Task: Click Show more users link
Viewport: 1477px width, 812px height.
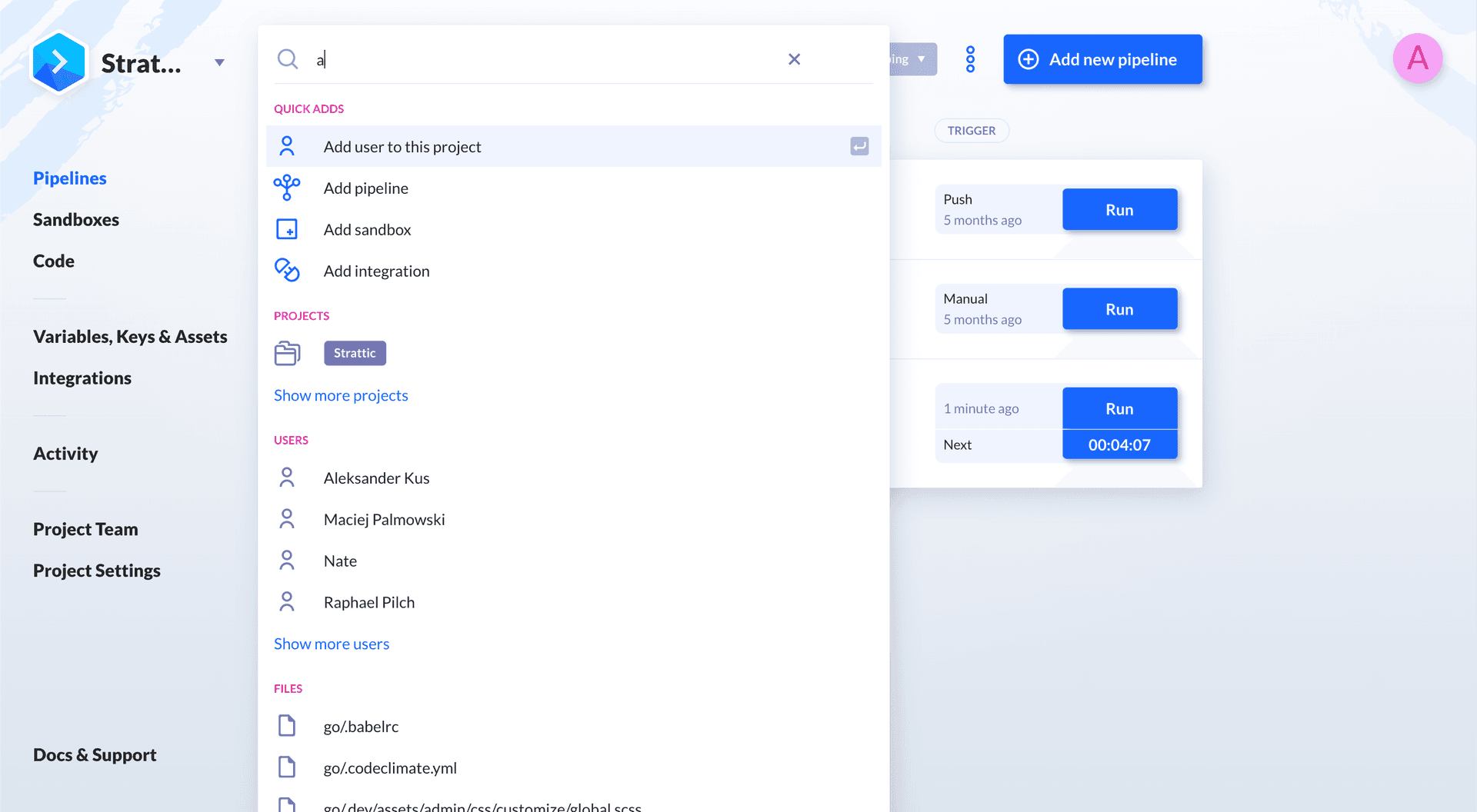Action: click(x=332, y=644)
